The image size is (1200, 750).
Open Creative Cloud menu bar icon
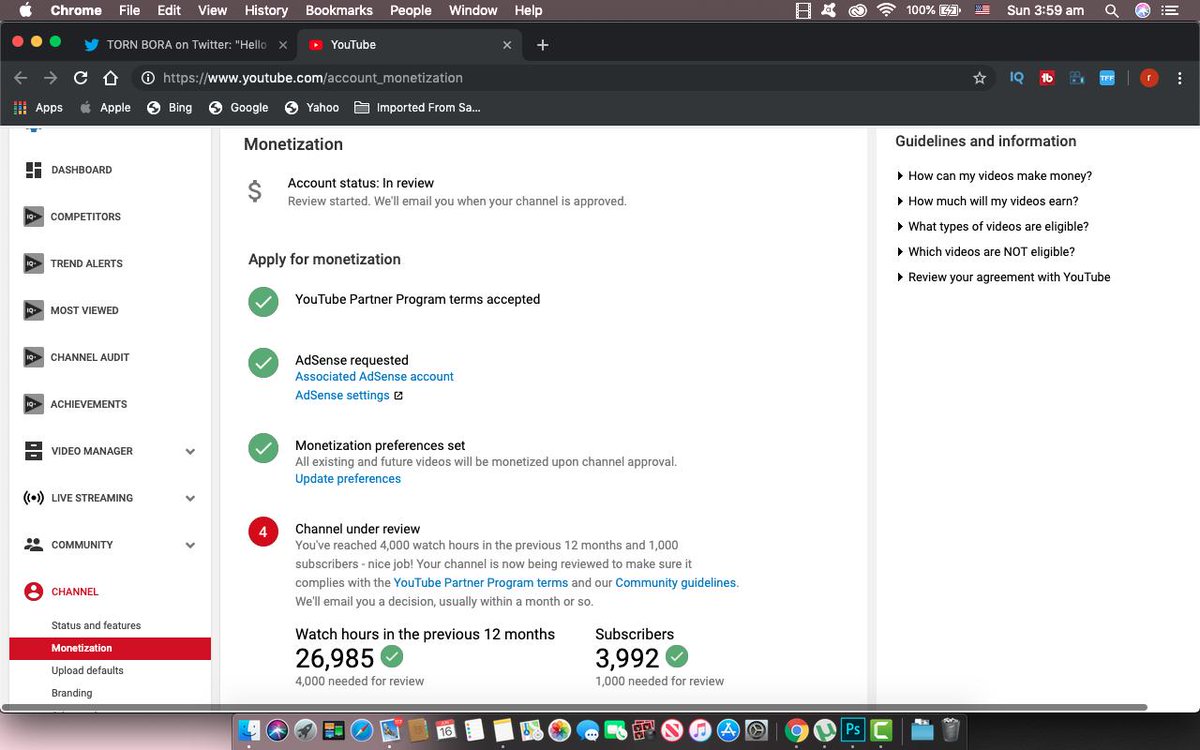(857, 10)
